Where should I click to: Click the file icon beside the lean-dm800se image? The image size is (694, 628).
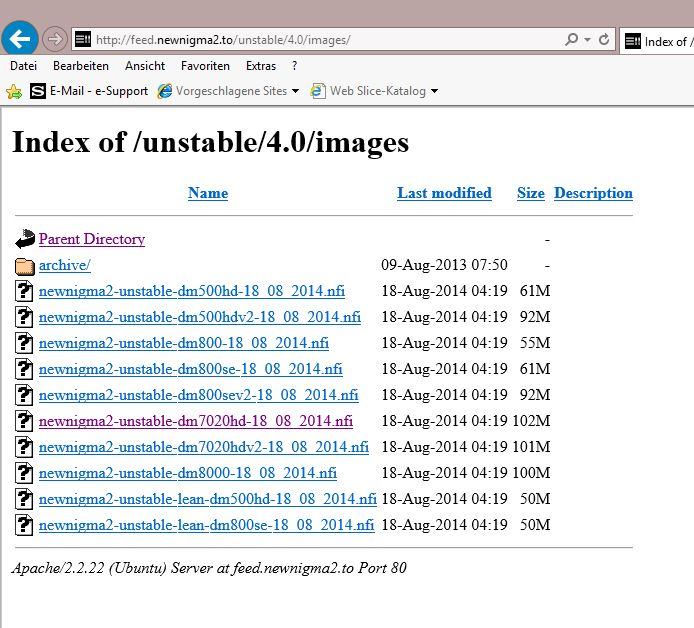click(24, 525)
